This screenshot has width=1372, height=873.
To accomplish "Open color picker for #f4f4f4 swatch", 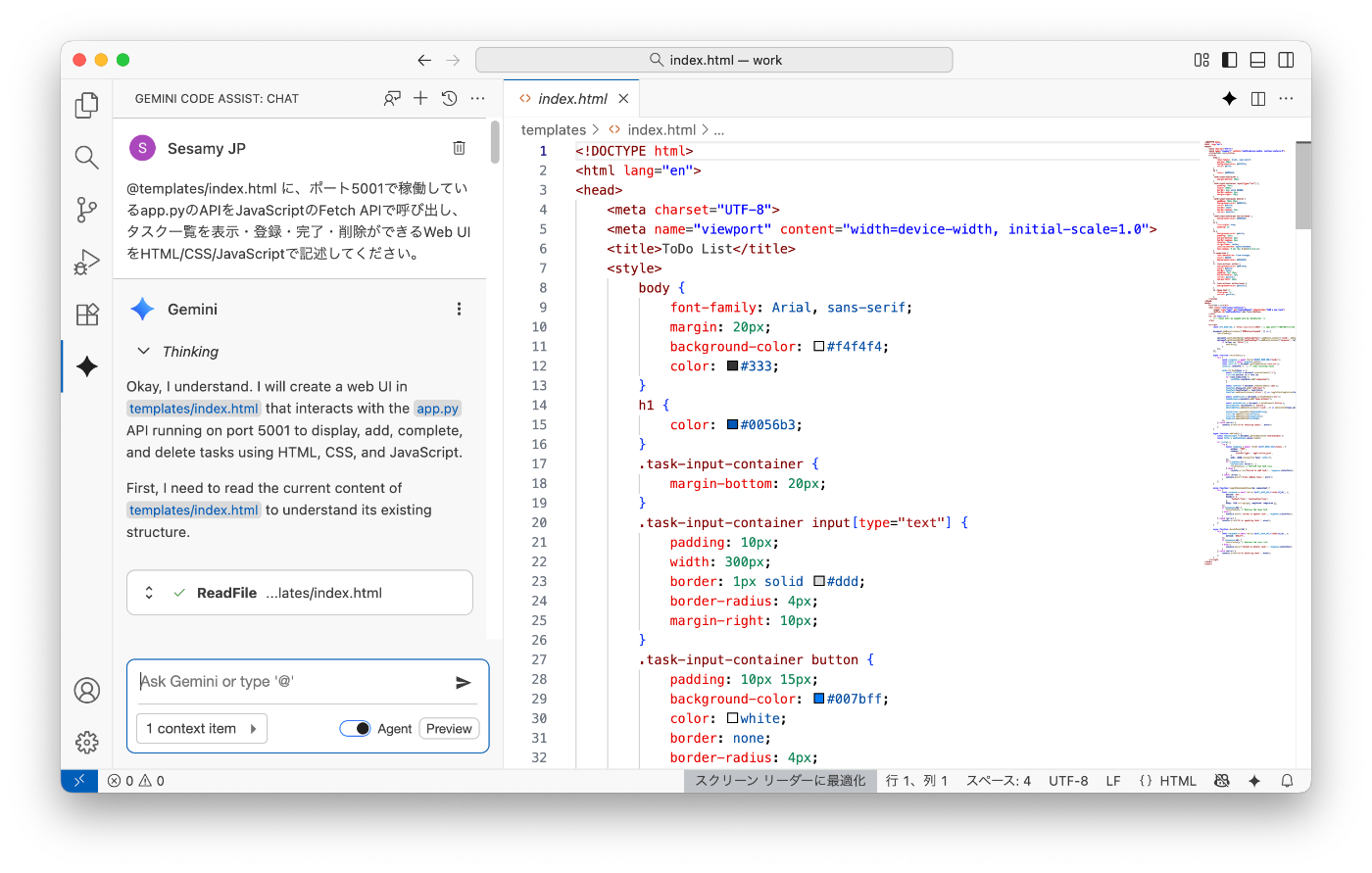I will coord(819,347).
